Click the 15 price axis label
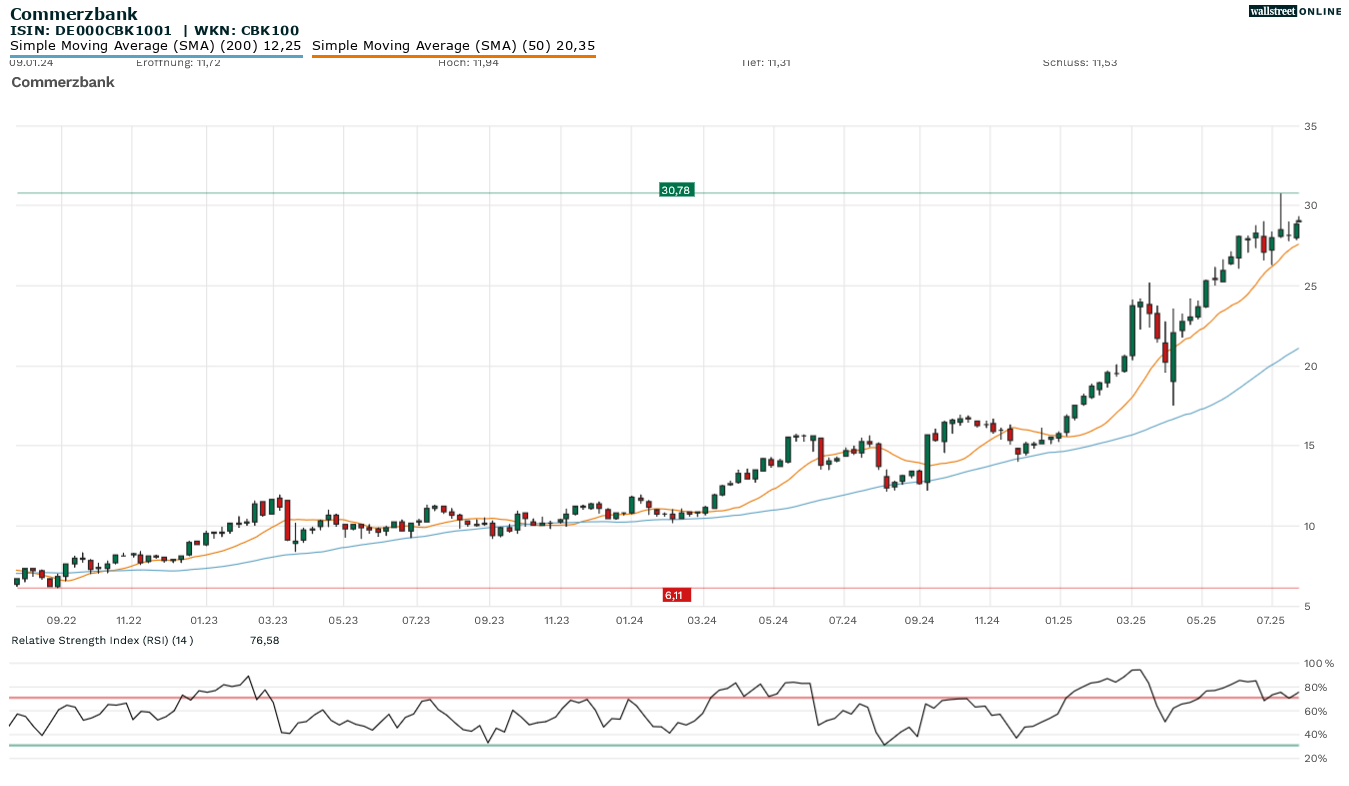Screen dimensions: 1349x786 pyautogui.click(x=1311, y=446)
